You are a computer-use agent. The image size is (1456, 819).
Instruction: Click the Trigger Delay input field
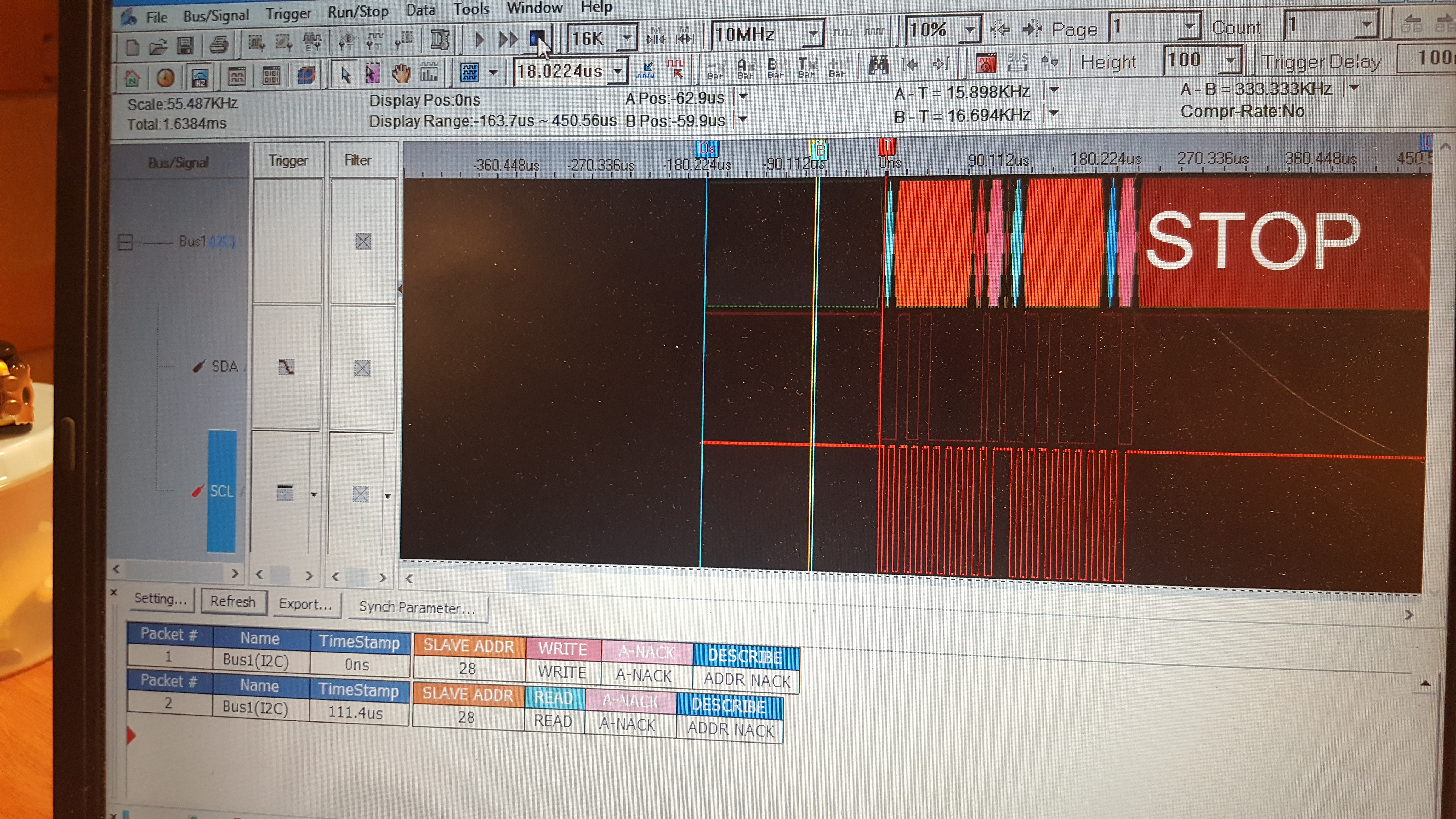[1426, 58]
